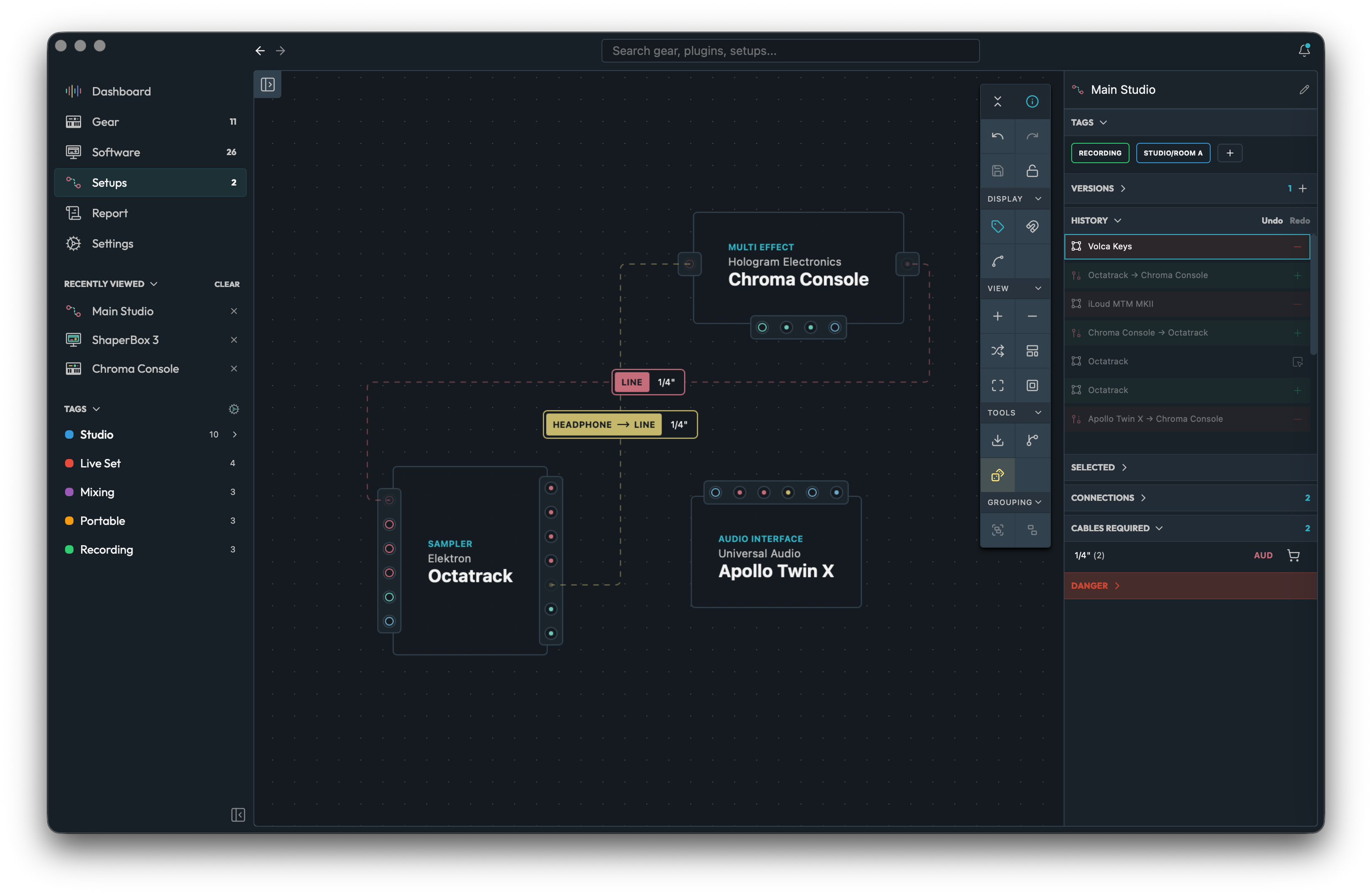Open the Report sidebar item
Viewport: 1372px width, 896px height.
point(109,213)
